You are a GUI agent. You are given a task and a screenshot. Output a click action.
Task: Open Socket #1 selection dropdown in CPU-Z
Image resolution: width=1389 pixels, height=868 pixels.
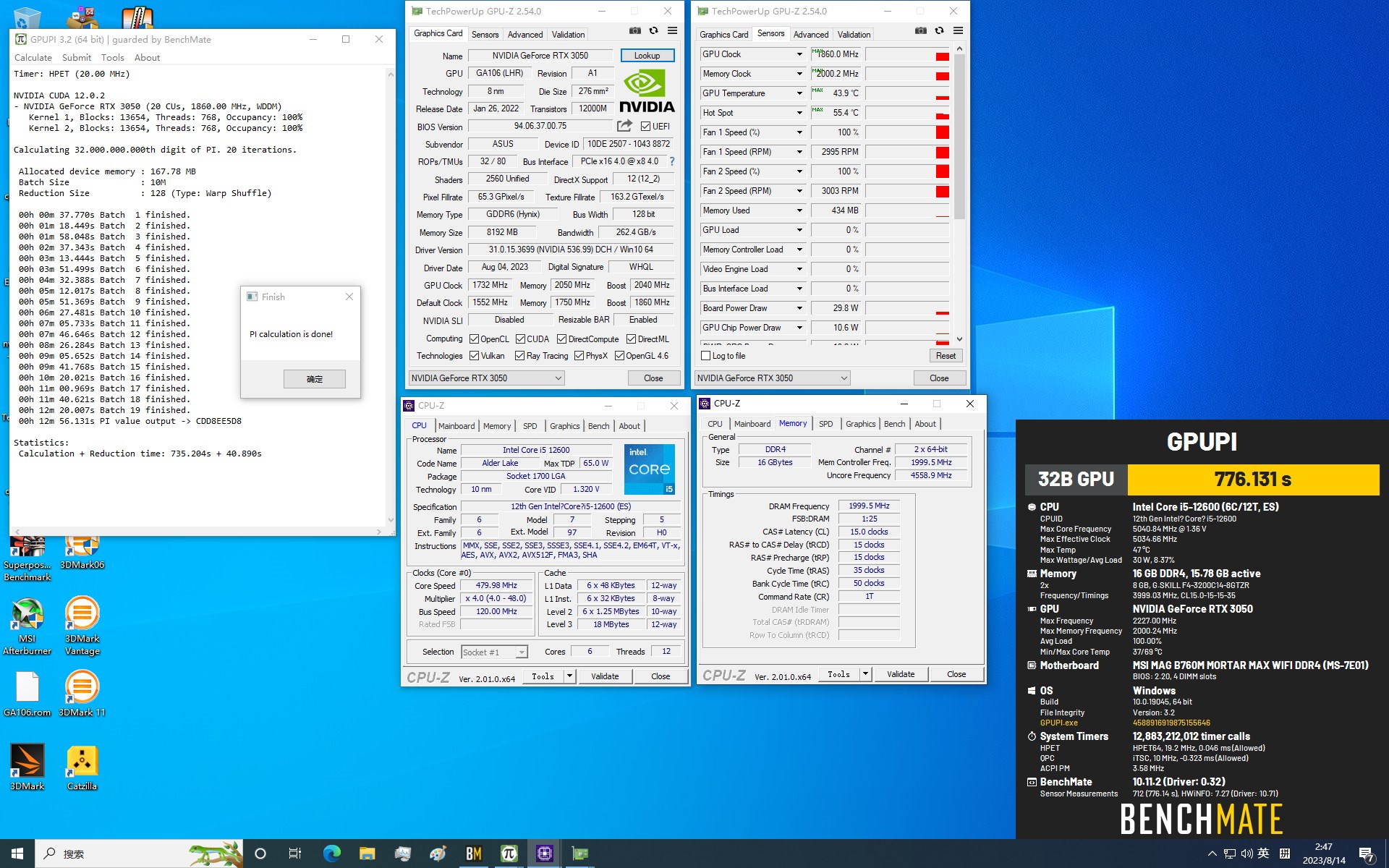pyautogui.click(x=494, y=652)
